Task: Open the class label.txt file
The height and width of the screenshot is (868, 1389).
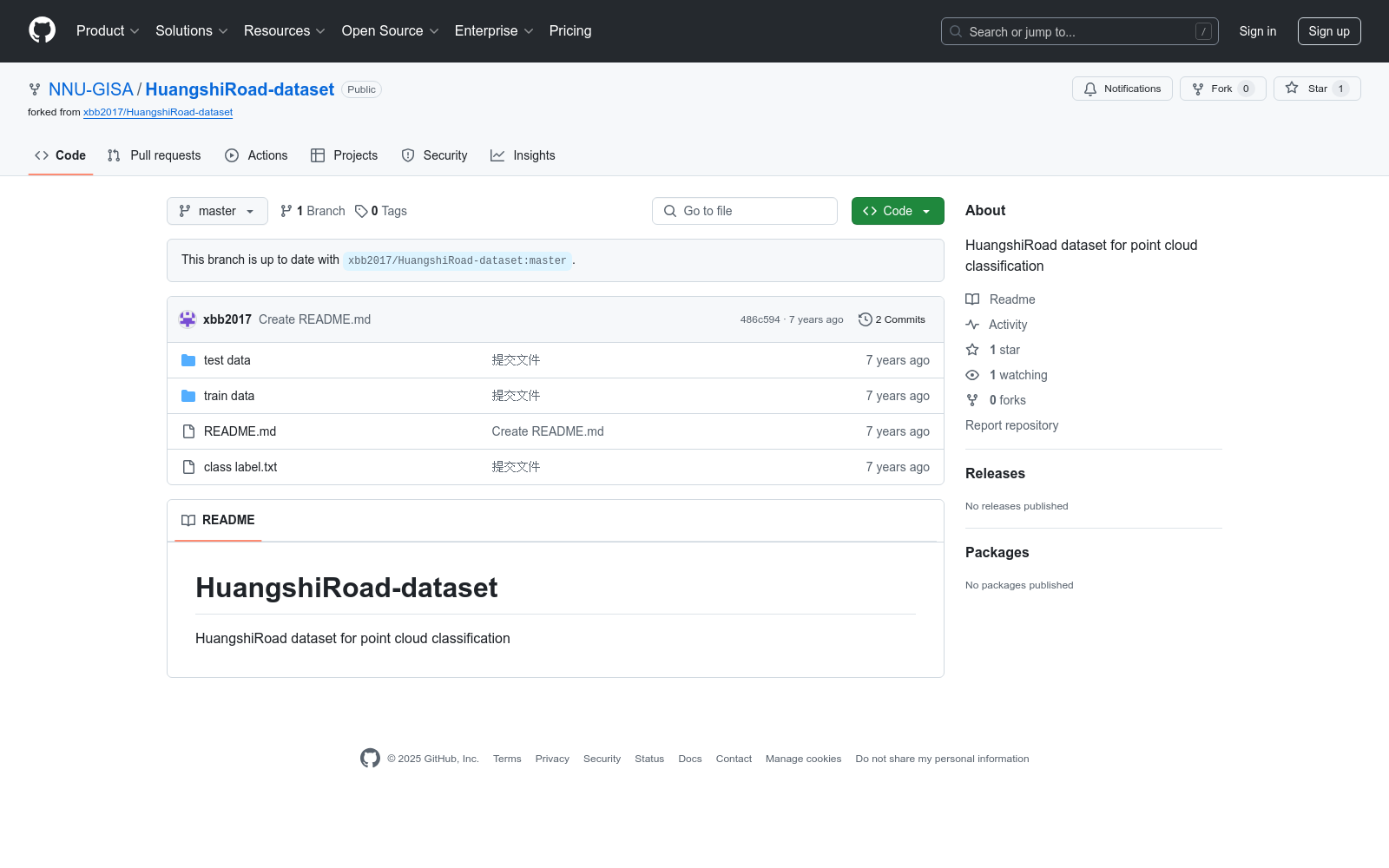Action: click(240, 467)
